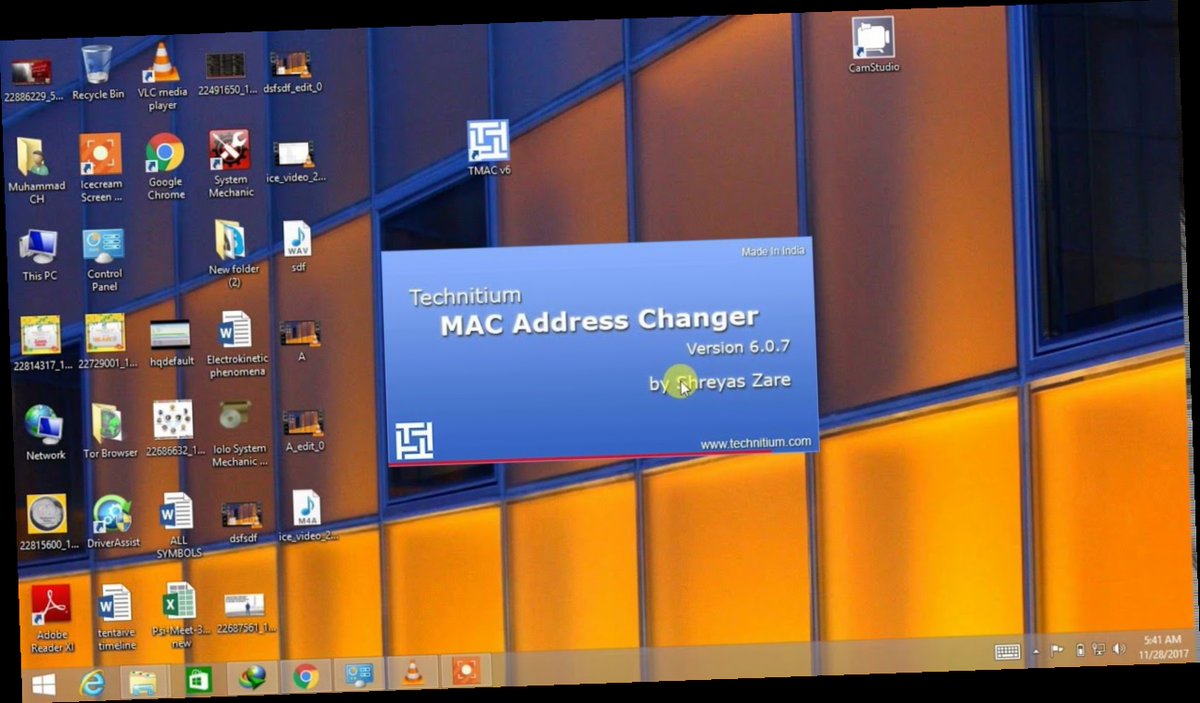Select the ice_video_2 video thumbnail near System Mechanic
1200x703 pixels.
pyautogui.click(x=295, y=161)
